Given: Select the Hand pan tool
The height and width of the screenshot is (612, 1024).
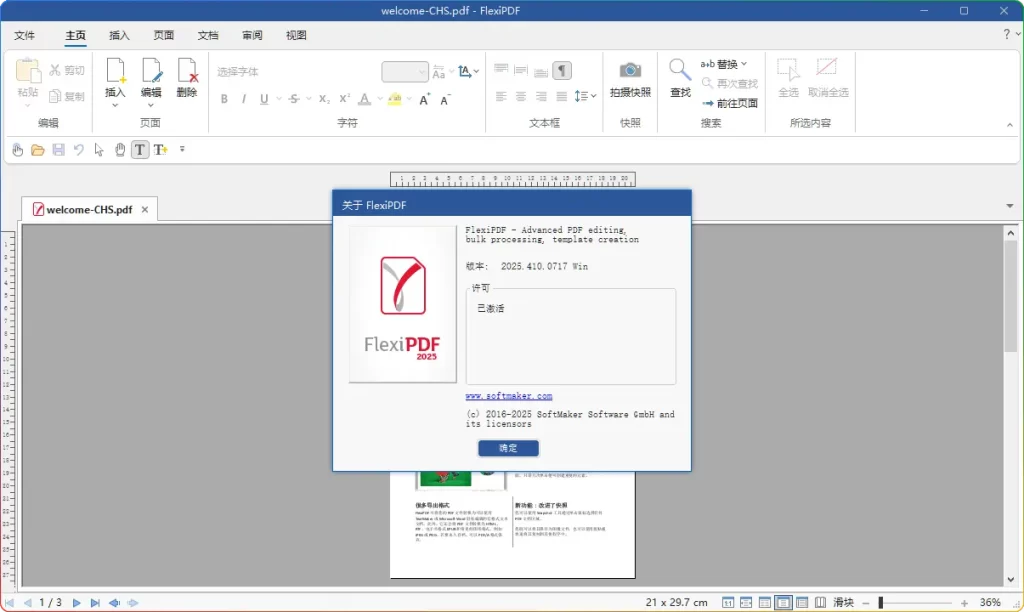Looking at the screenshot, I should click(x=120, y=150).
